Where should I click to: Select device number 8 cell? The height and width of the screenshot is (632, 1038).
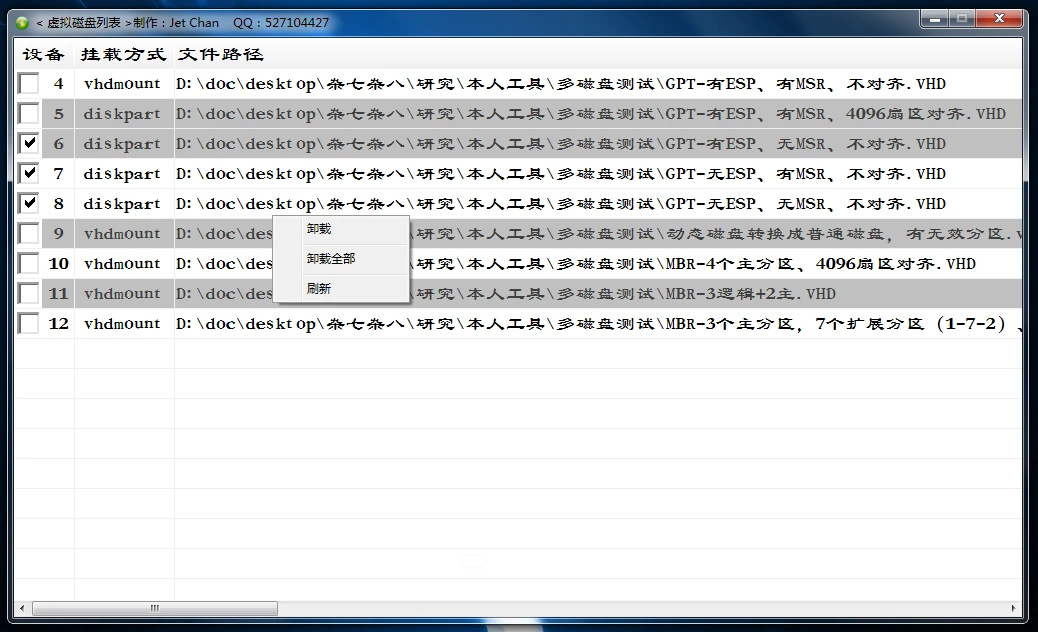point(58,203)
